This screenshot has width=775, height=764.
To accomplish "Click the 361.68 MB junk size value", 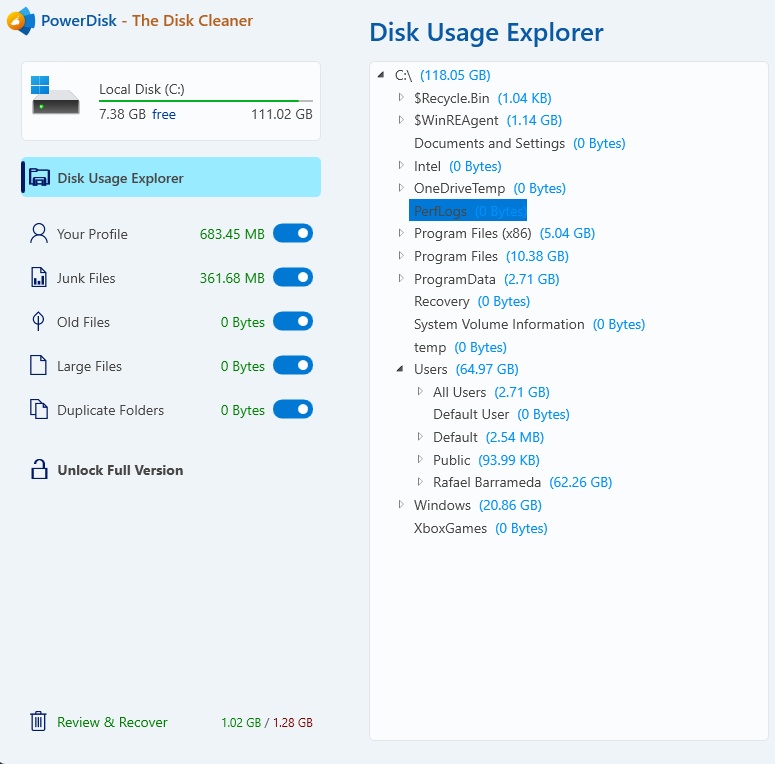I will point(232,278).
